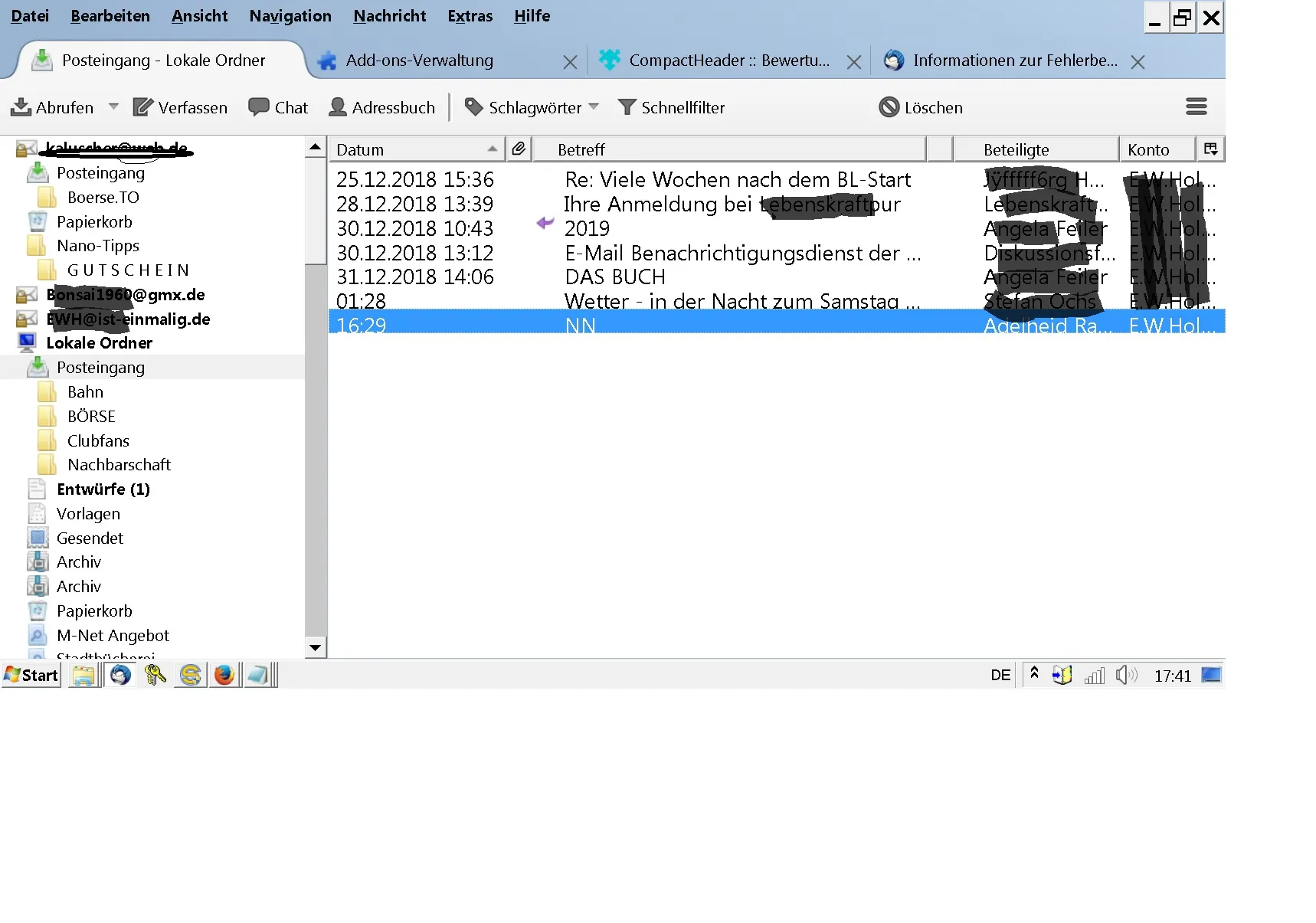Open the hamburger application menu
This screenshot has height=923, width=1316.
point(1196,106)
